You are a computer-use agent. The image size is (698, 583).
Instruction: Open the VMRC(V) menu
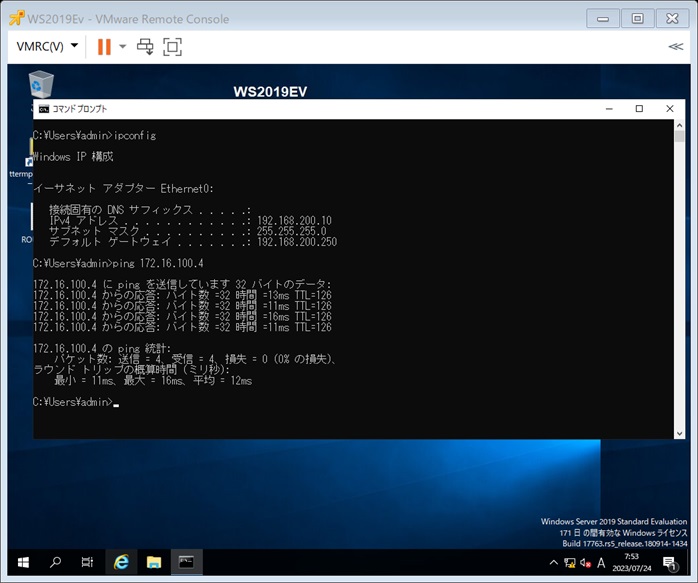tap(47, 46)
